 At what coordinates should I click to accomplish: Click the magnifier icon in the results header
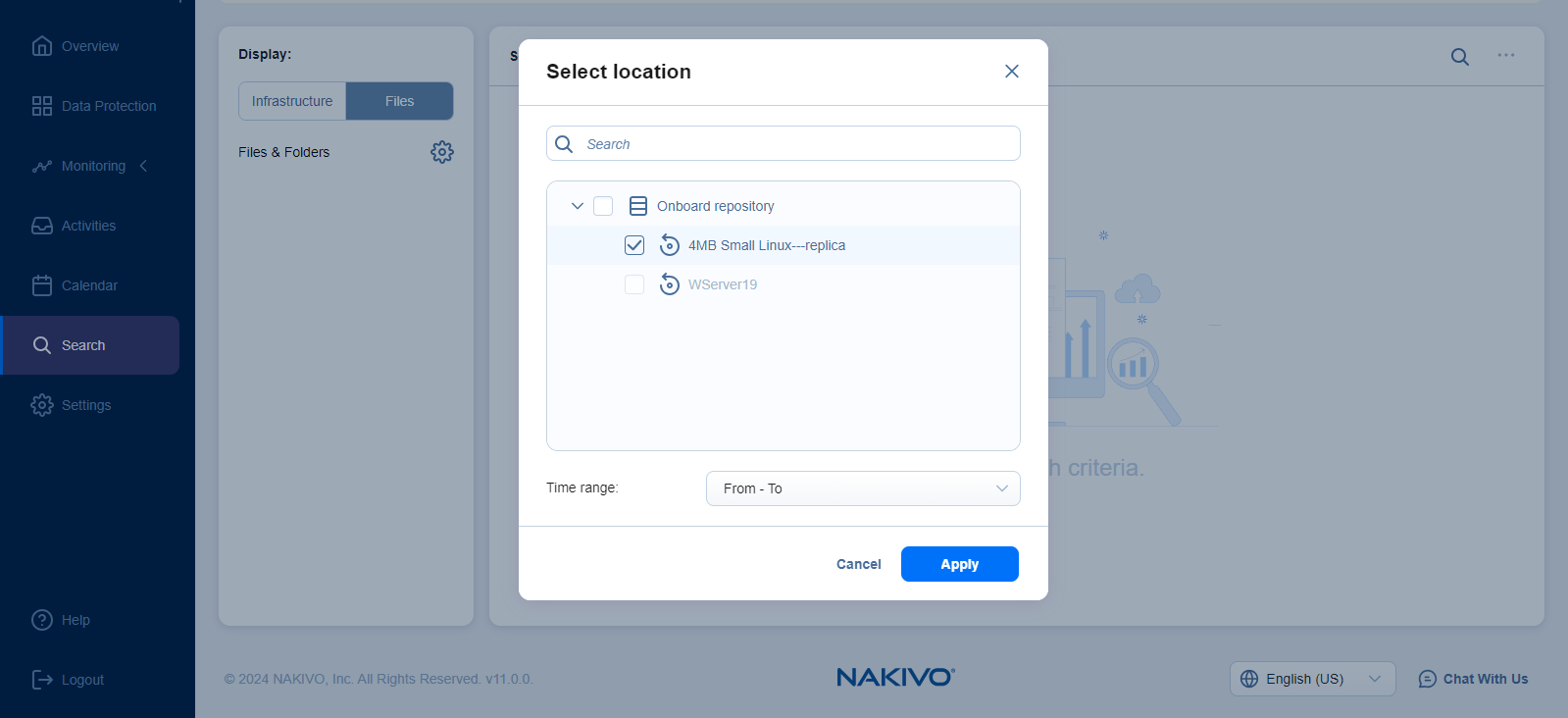pos(1459,57)
